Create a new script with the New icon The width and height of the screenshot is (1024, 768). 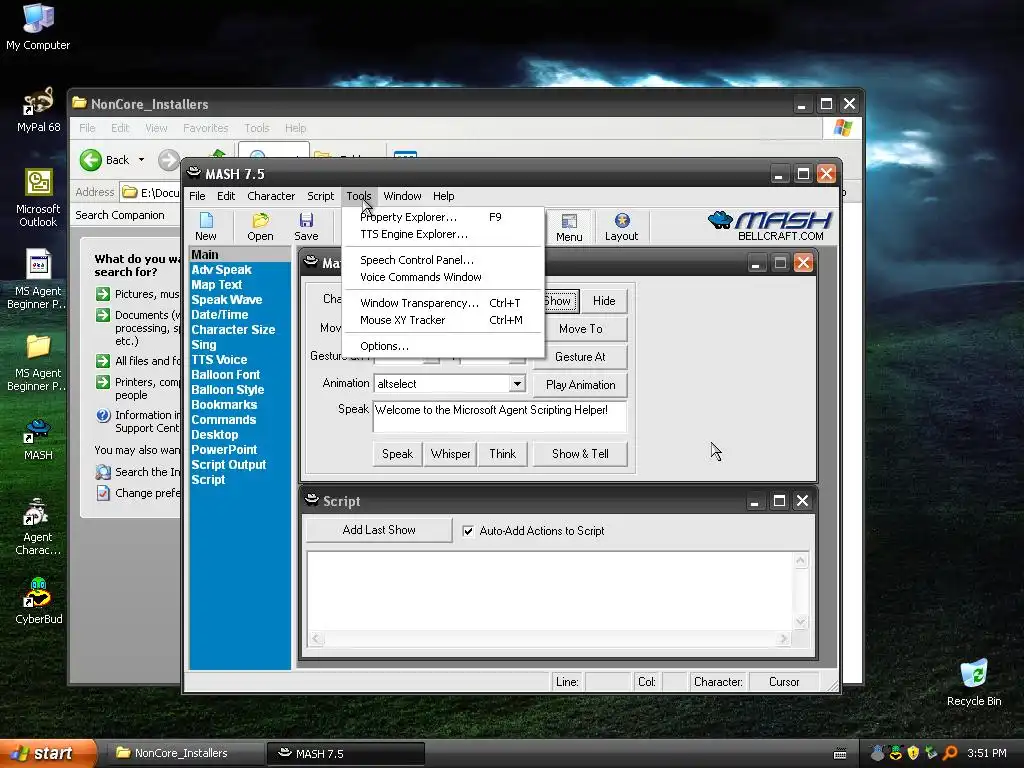click(206, 227)
